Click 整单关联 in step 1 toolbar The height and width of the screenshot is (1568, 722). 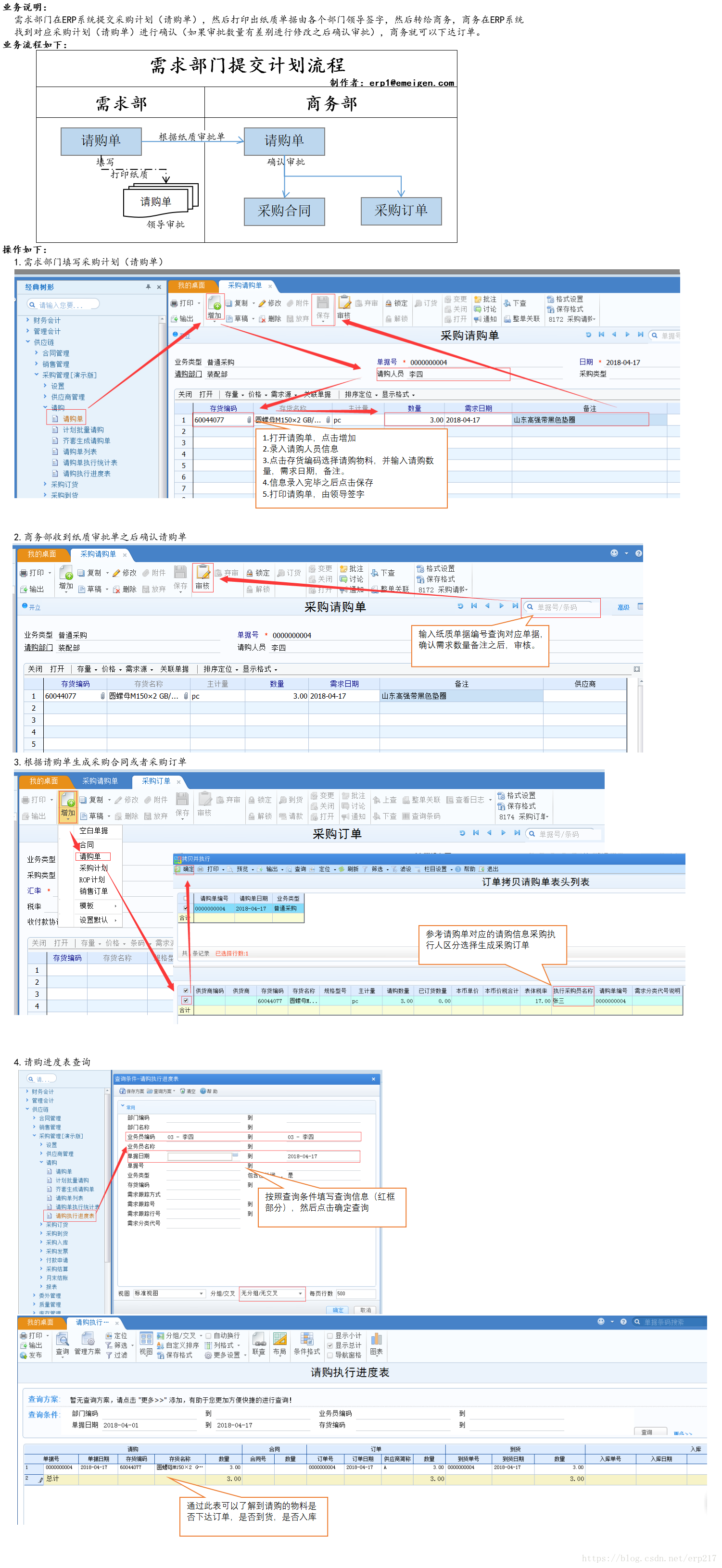pyautogui.click(x=522, y=318)
